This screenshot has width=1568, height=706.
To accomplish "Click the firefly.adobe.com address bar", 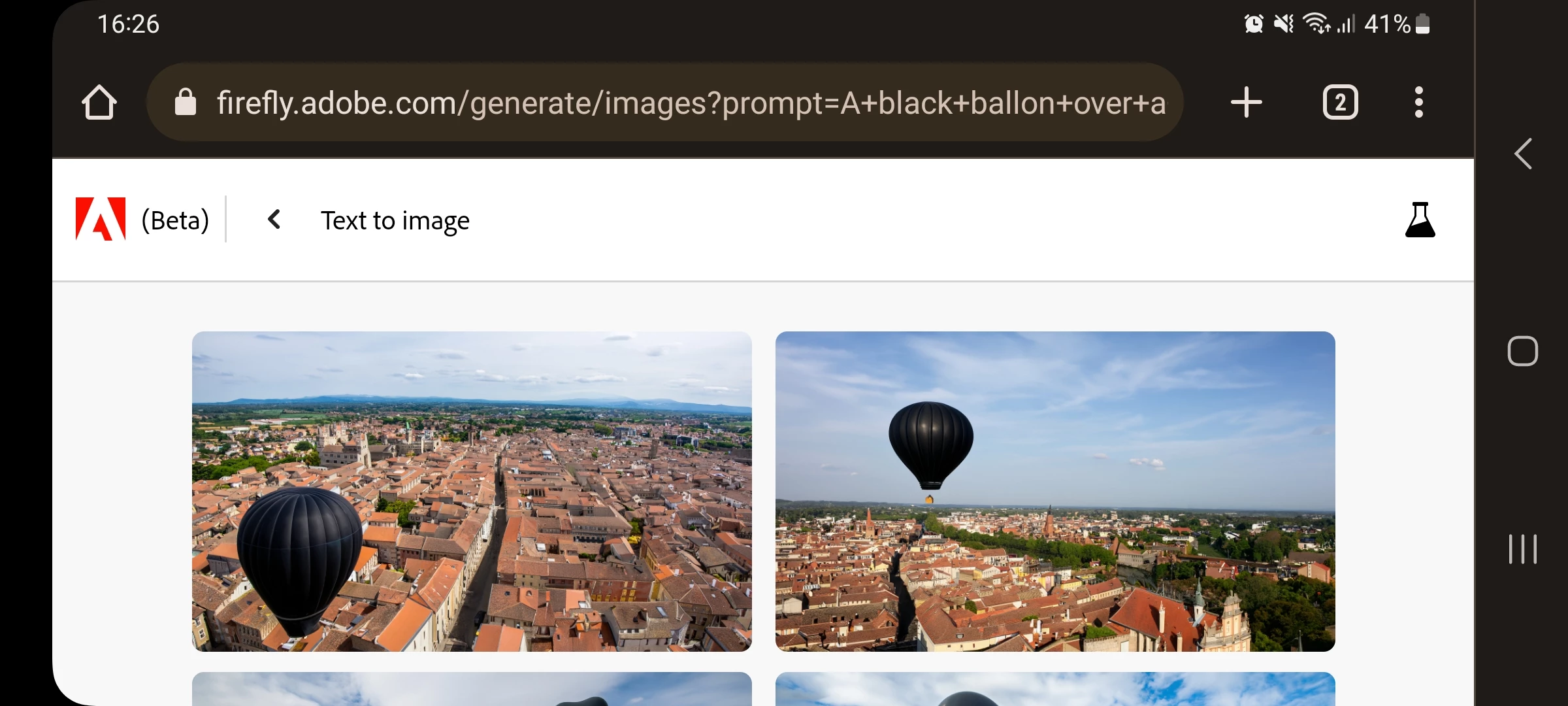I will (665, 103).
